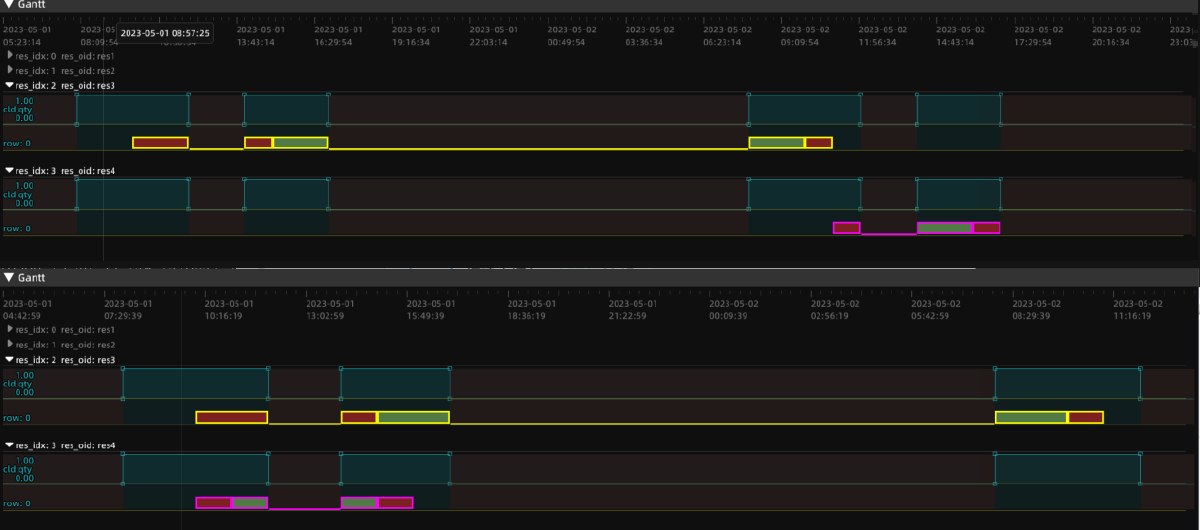
Task: Select leftmost red bar, upper Gantt res3 row
Action: [x=160, y=143]
